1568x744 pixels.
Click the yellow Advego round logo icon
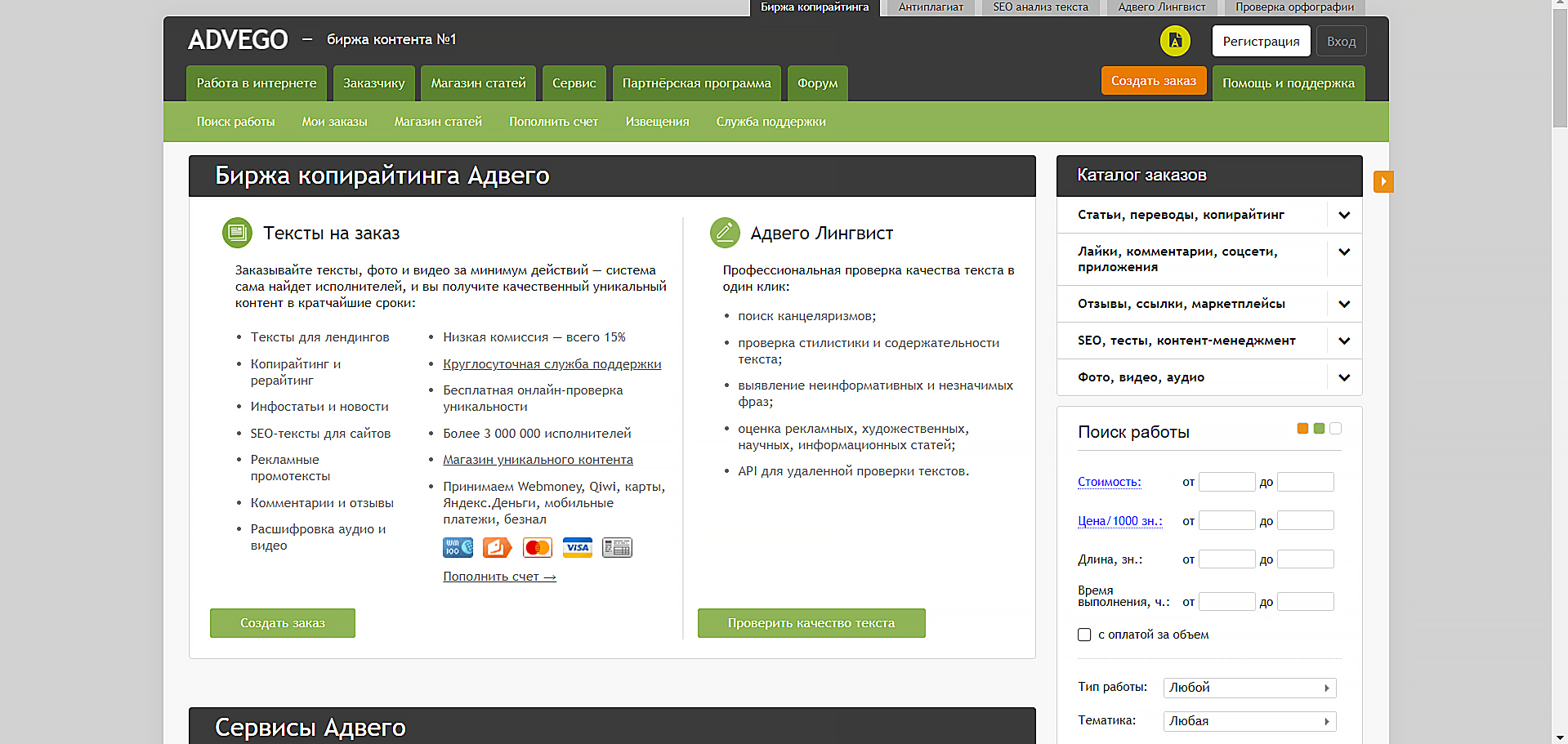tap(1175, 41)
